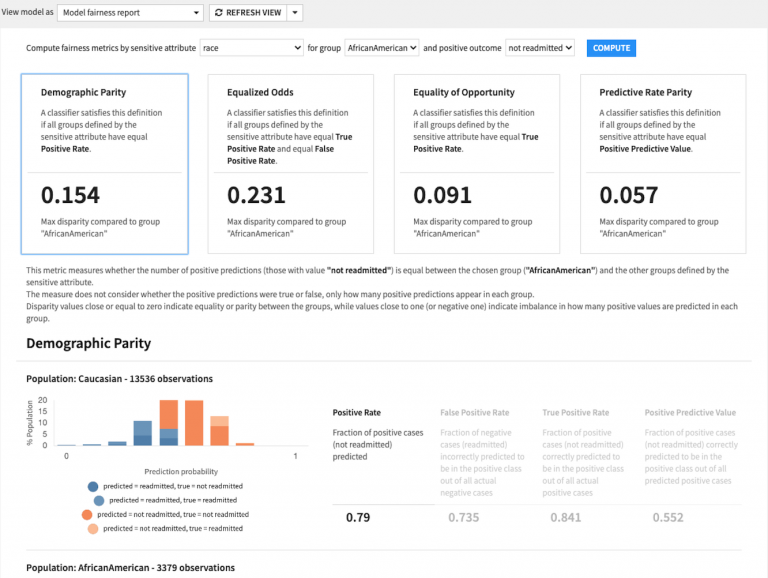Select the False Positive Rate column
Screen dimensions: 768x578
click(x=475, y=413)
